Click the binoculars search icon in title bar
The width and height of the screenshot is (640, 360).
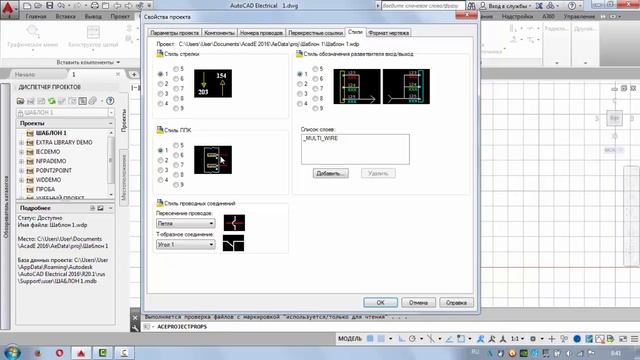[x=471, y=6]
